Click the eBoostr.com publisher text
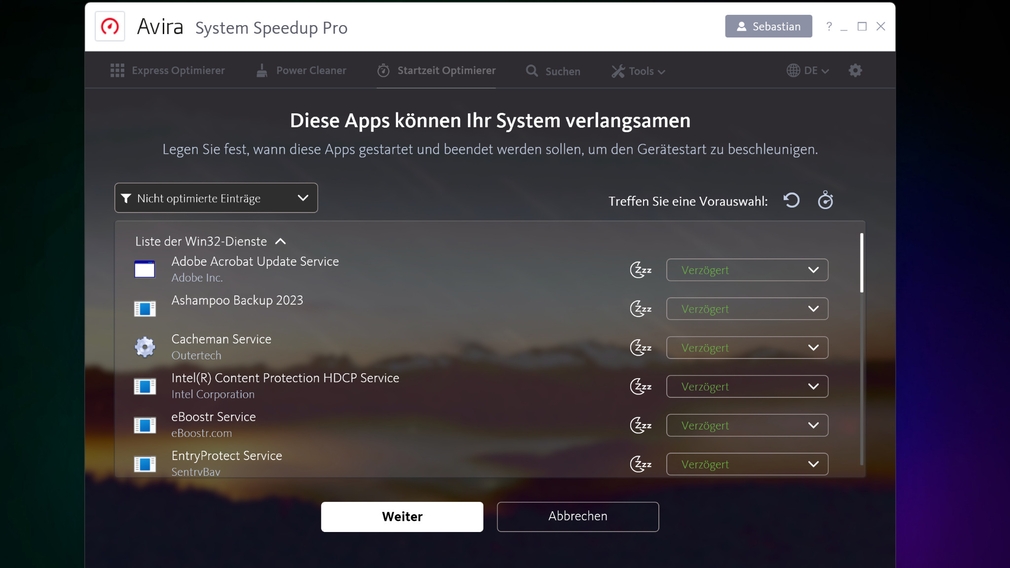The height and width of the screenshot is (568, 1010). [202, 433]
